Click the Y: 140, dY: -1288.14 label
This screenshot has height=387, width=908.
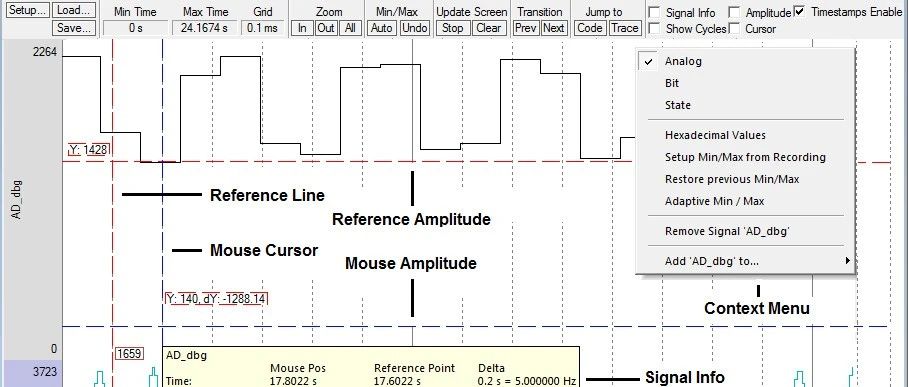[216, 299]
